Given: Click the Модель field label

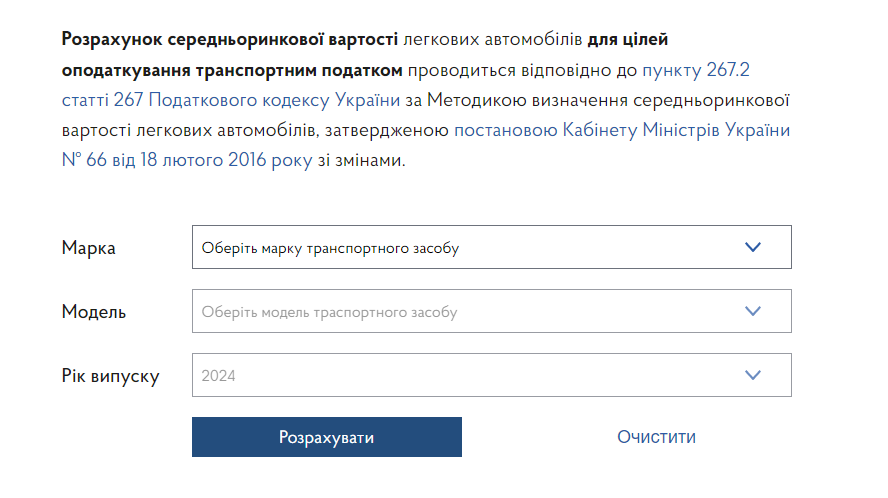Looking at the screenshot, I should pos(94,312).
